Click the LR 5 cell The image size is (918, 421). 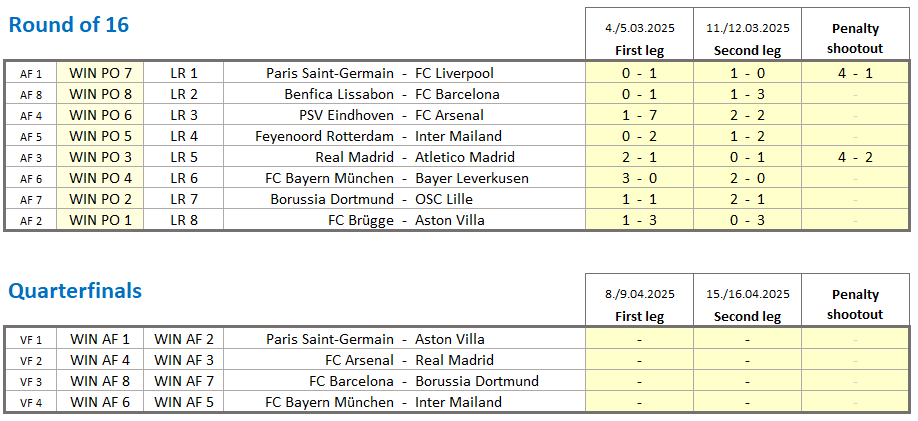click(x=184, y=158)
